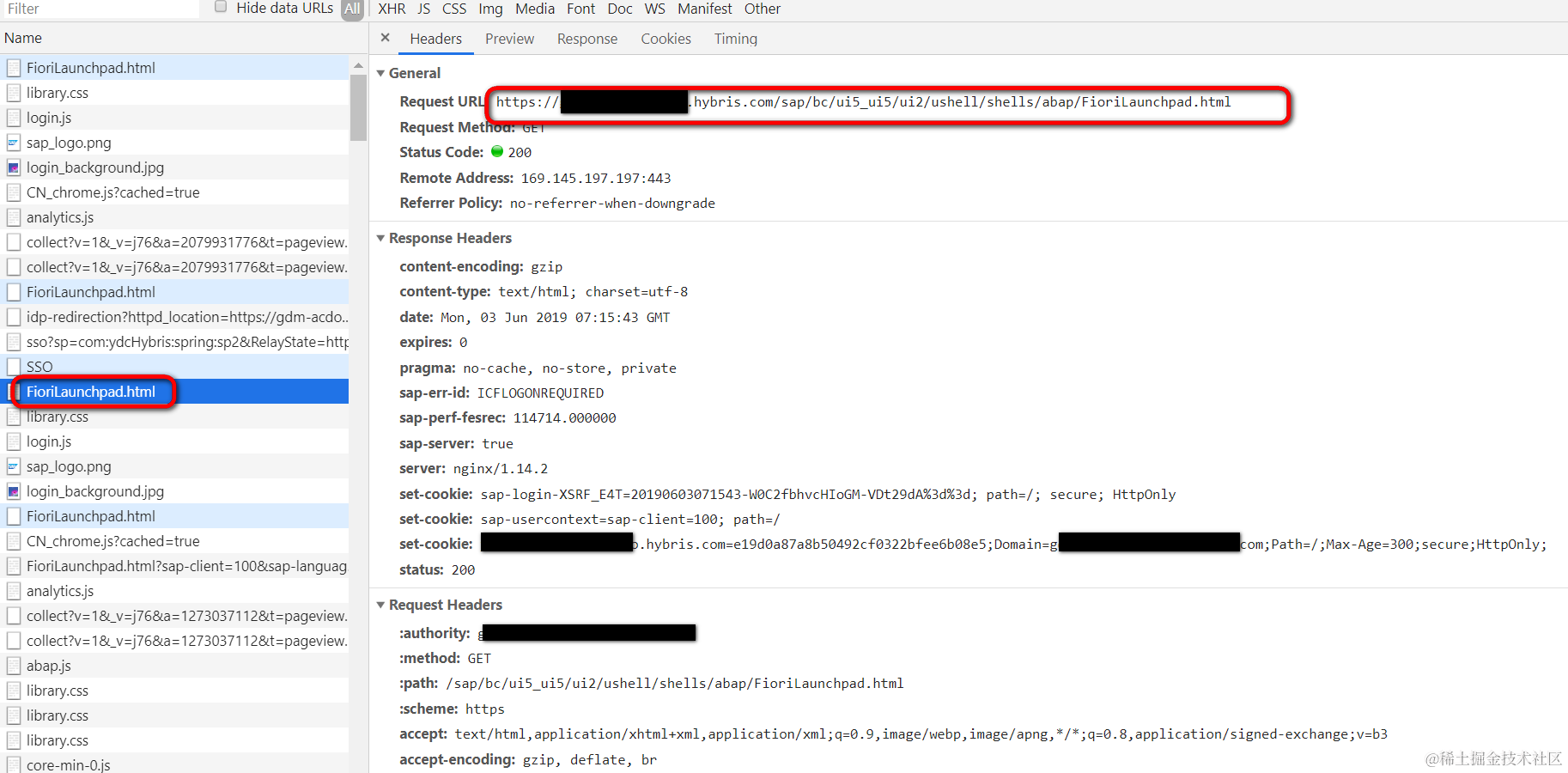Click the file icon of sap_logo.png at top
1568x773 pixels.
pos(14,143)
